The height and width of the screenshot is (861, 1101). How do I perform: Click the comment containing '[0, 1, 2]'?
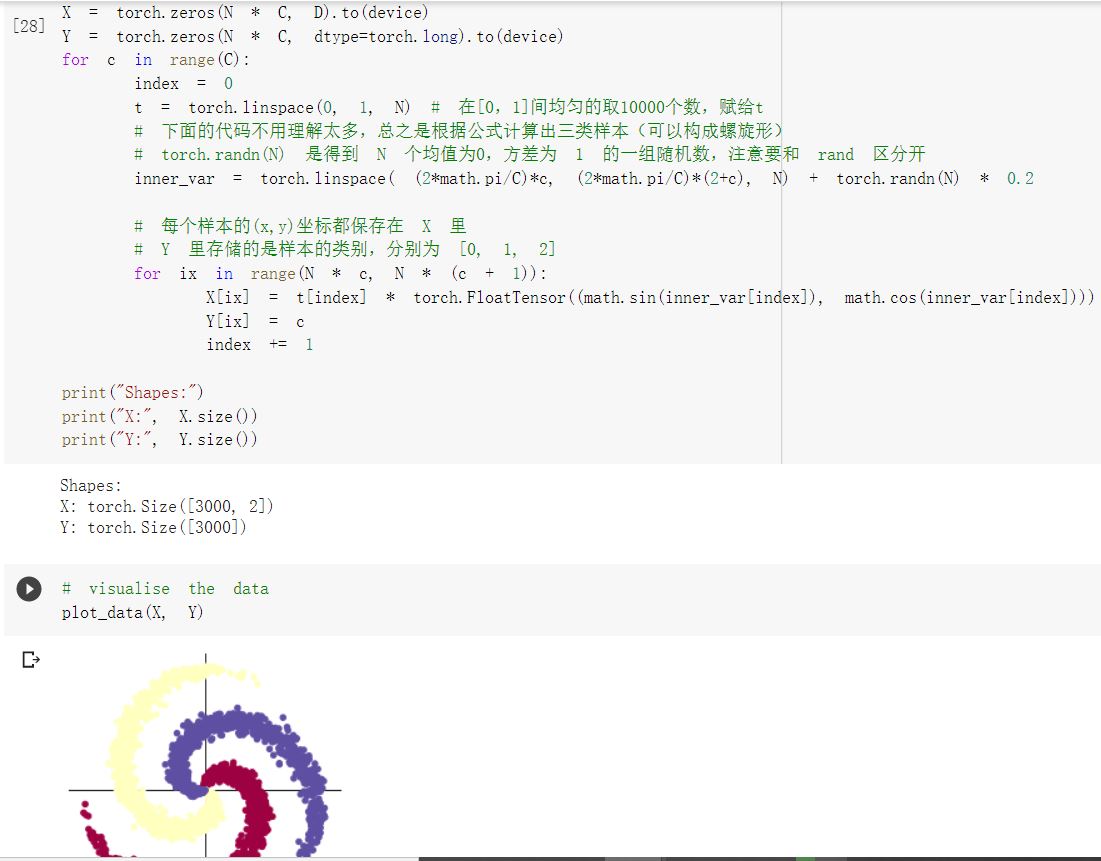(345, 249)
